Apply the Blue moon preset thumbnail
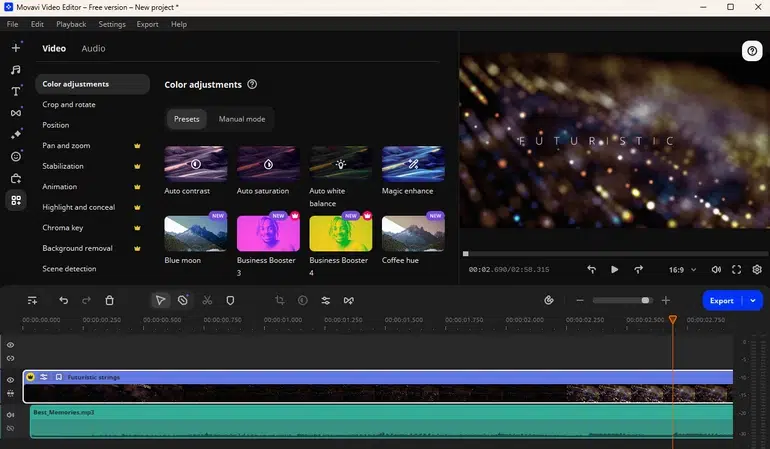The height and width of the screenshot is (449, 770). pyautogui.click(x=195, y=233)
